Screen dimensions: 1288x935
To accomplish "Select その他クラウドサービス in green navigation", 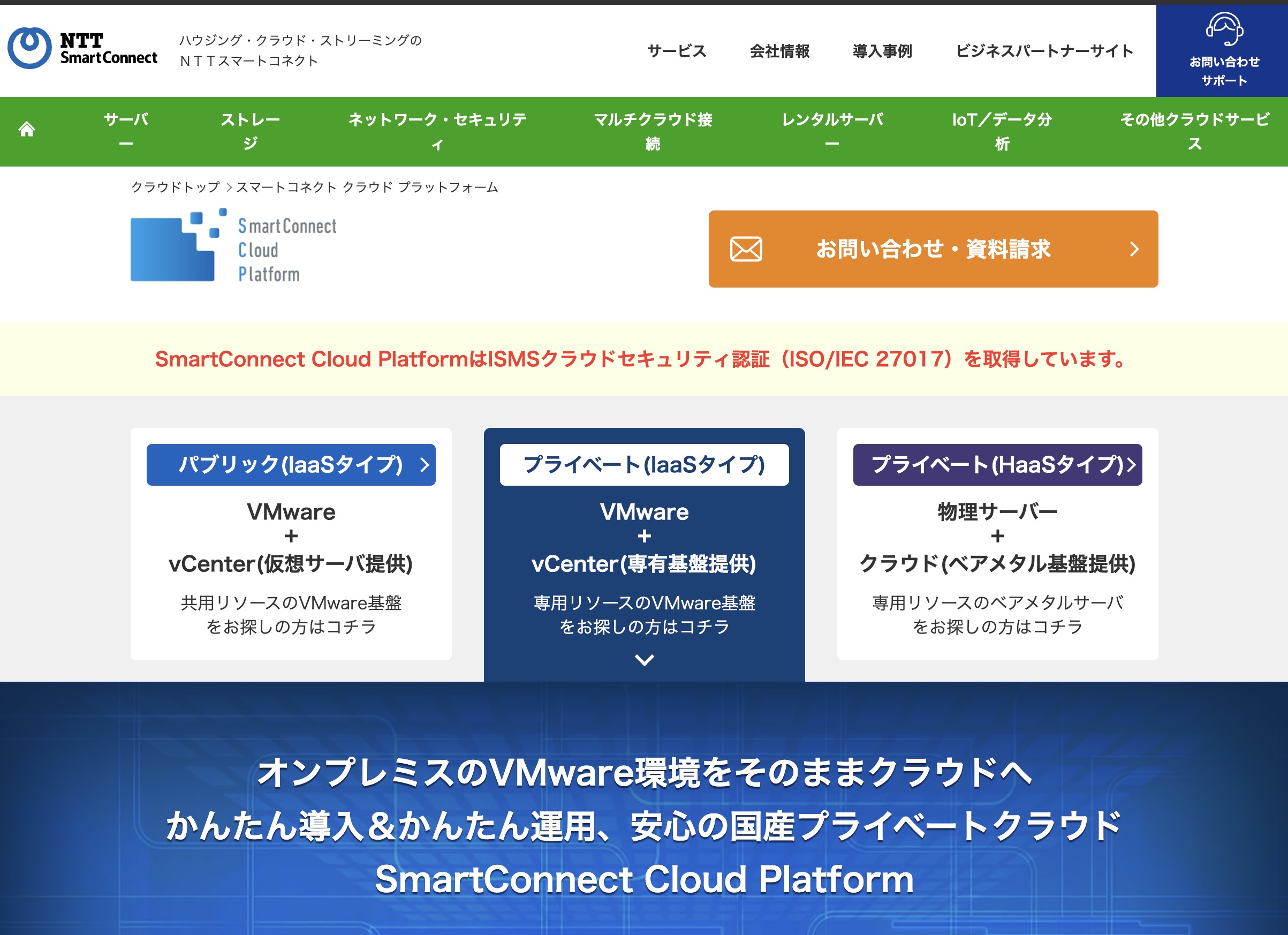I will 1195,131.
